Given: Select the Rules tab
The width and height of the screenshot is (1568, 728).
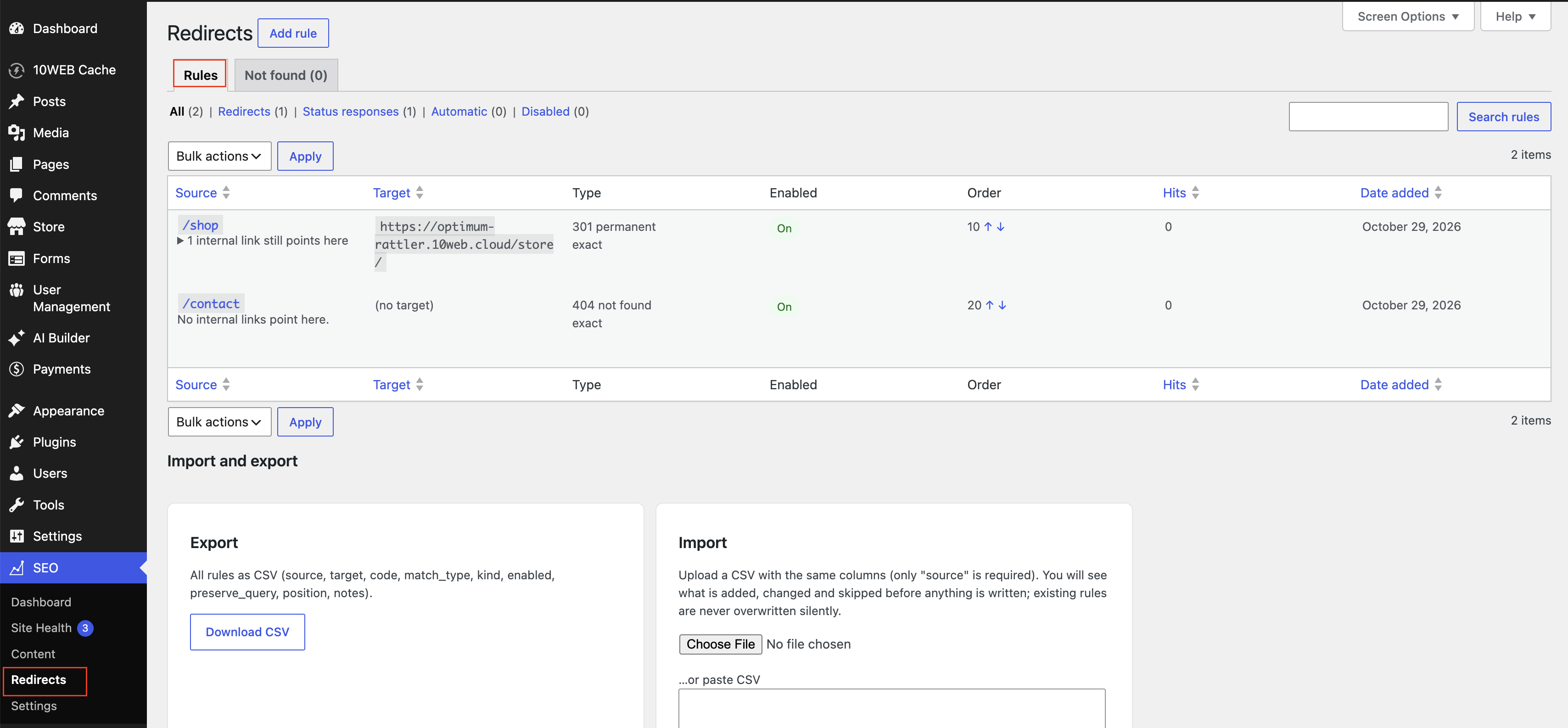Looking at the screenshot, I should pos(200,75).
